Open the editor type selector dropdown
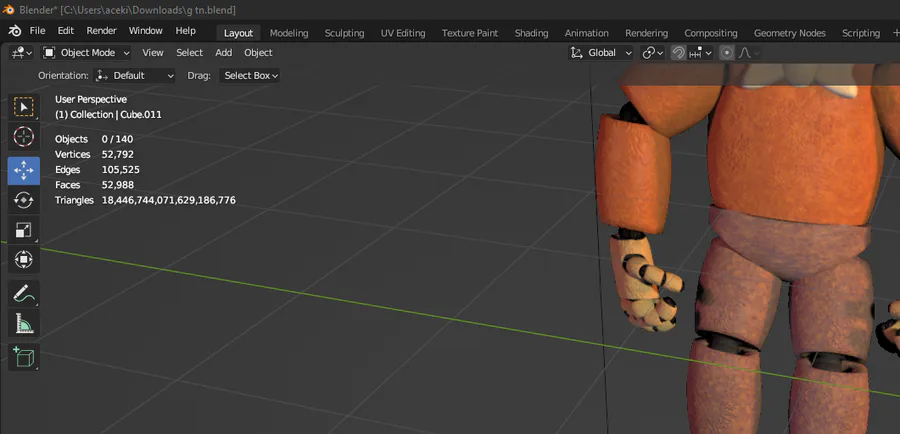This screenshot has height=434, width=900. [22, 53]
